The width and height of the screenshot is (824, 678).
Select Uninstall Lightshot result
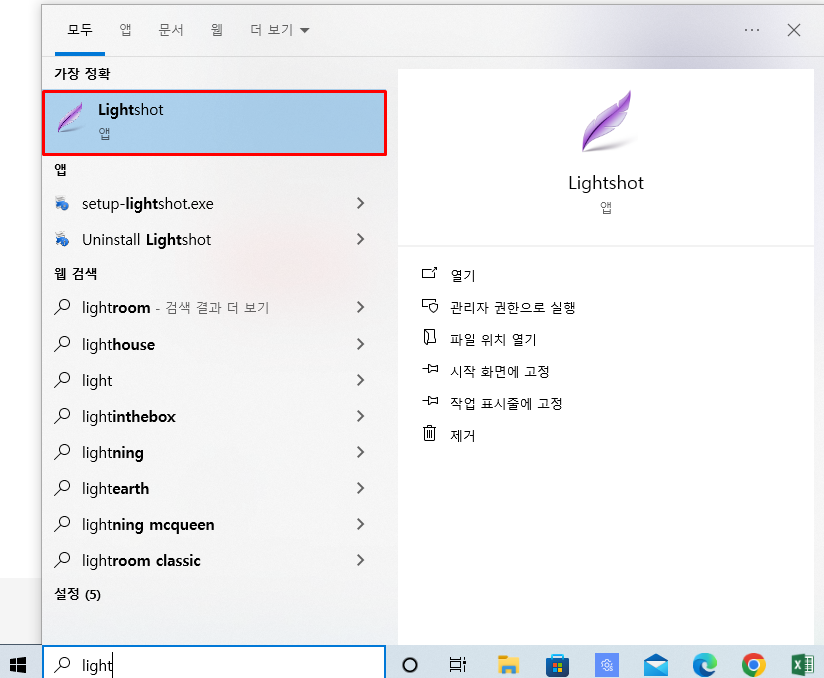pyautogui.click(x=214, y=240)
